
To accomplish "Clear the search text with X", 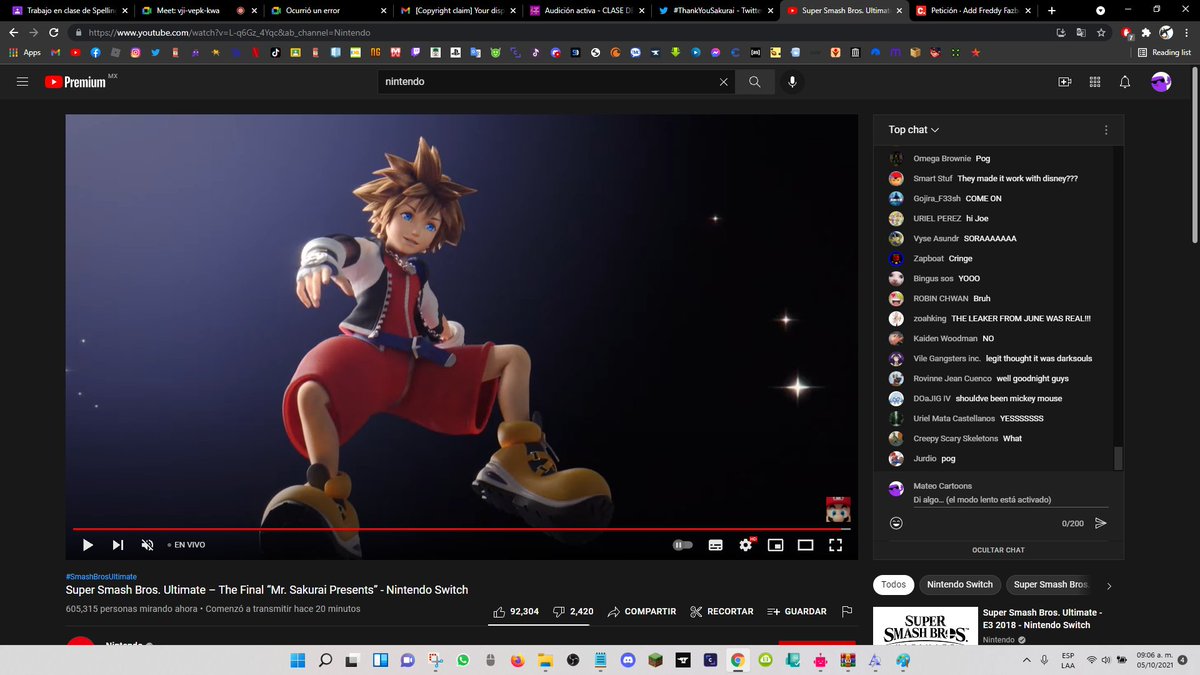I will coord(724,82).
